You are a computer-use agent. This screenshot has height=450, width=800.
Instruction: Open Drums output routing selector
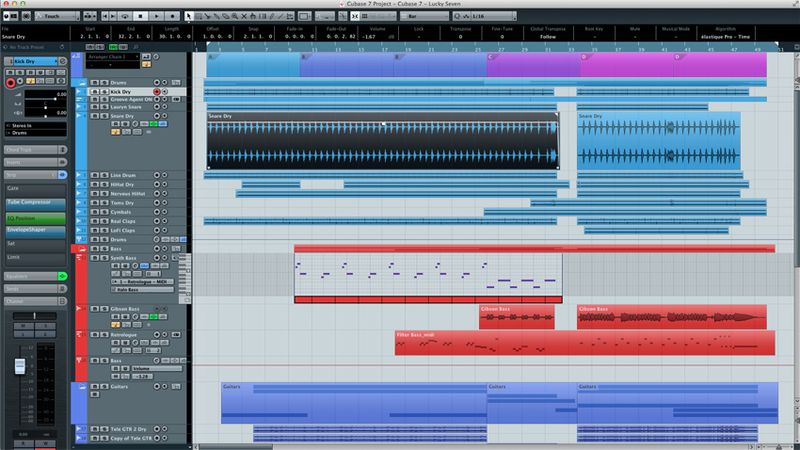point(36,133)
